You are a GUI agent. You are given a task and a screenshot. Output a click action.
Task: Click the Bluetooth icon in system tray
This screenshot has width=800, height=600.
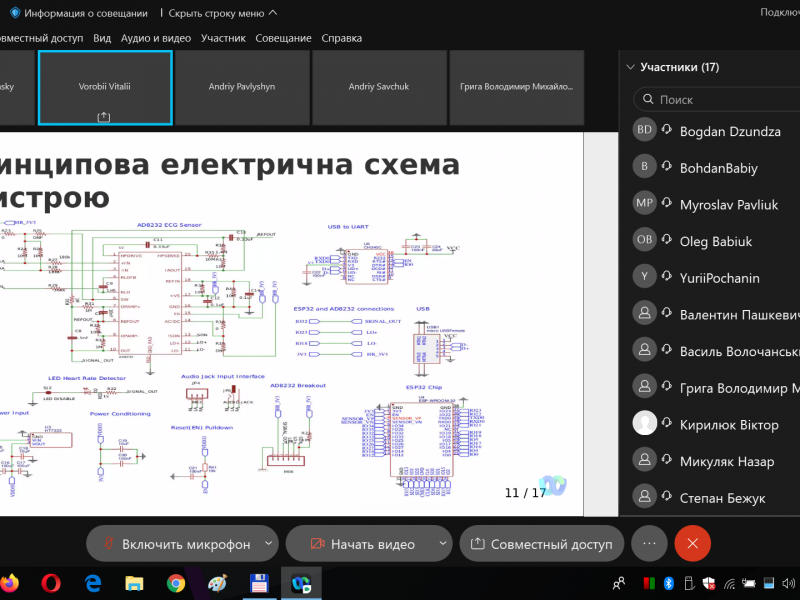pos(670,583)
